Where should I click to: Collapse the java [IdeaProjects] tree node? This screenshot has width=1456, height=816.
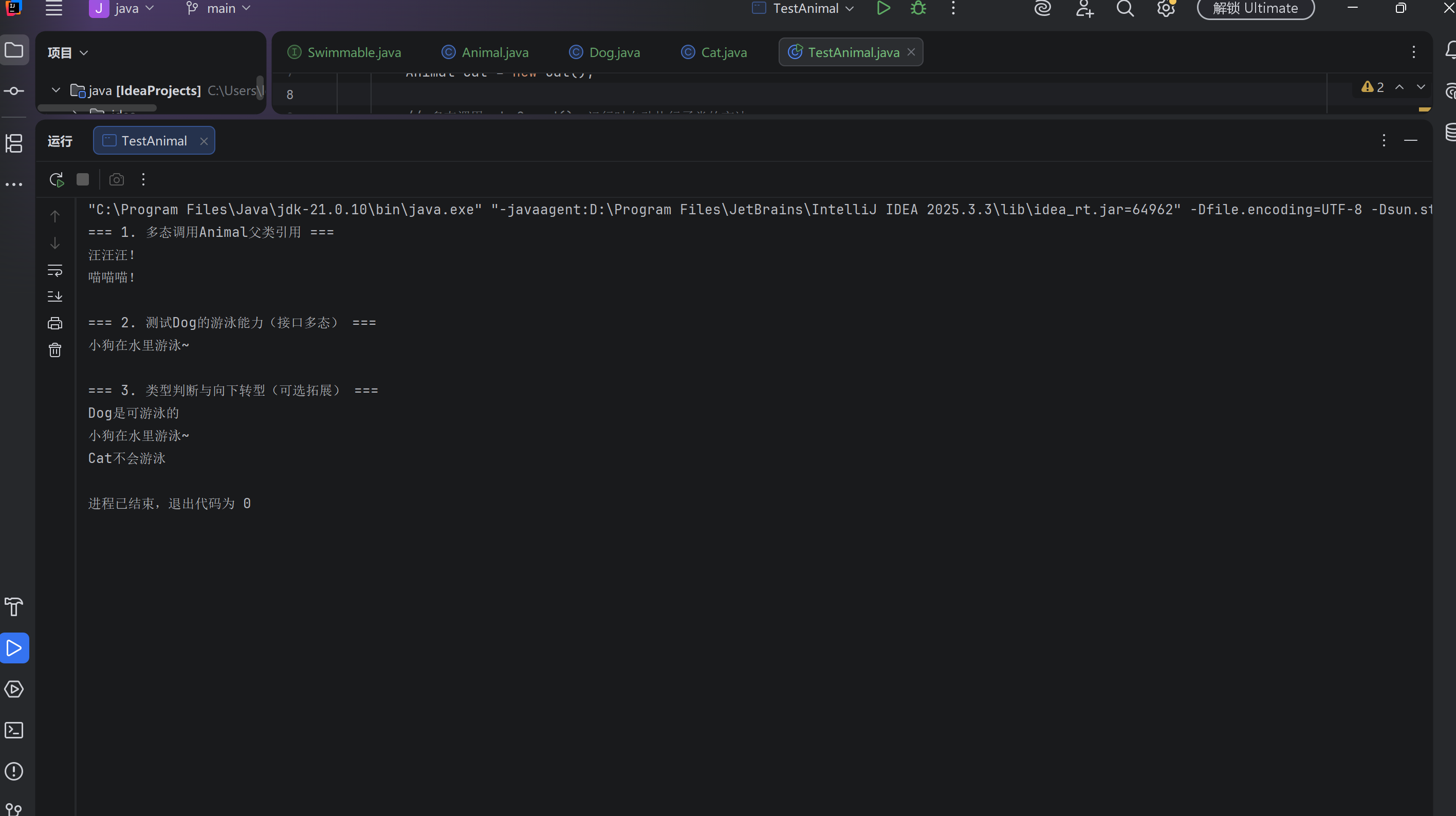point(56,90)
